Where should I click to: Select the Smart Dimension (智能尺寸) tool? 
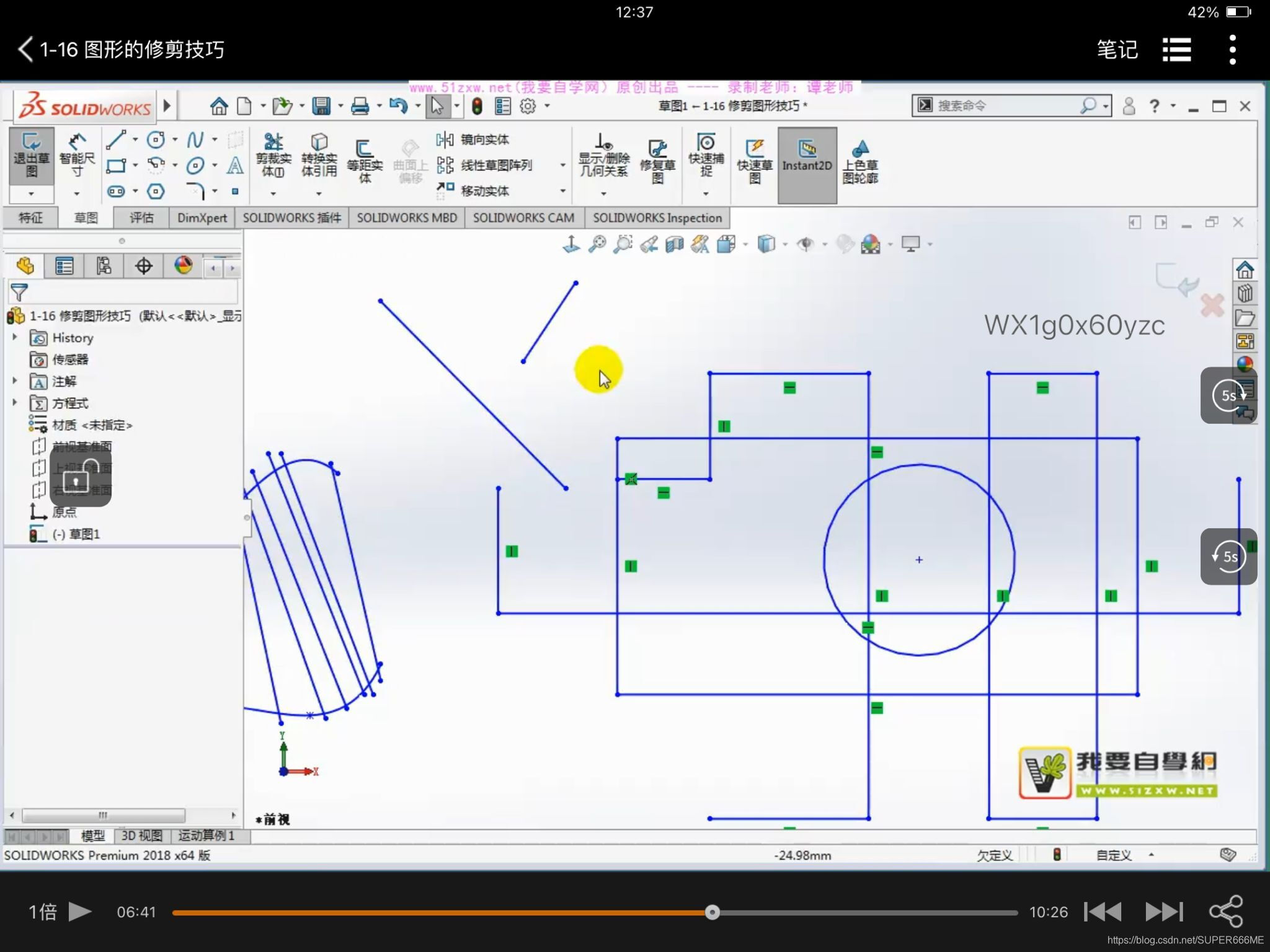pyautogui.click(x=77, y=155)
